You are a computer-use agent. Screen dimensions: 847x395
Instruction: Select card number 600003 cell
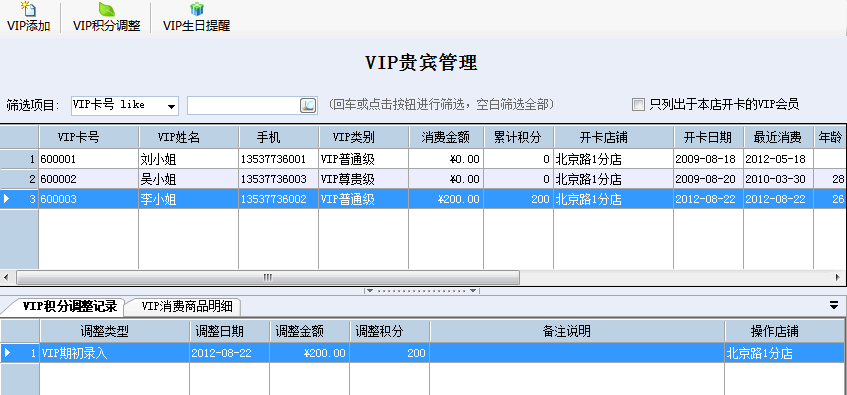point(89,199)
